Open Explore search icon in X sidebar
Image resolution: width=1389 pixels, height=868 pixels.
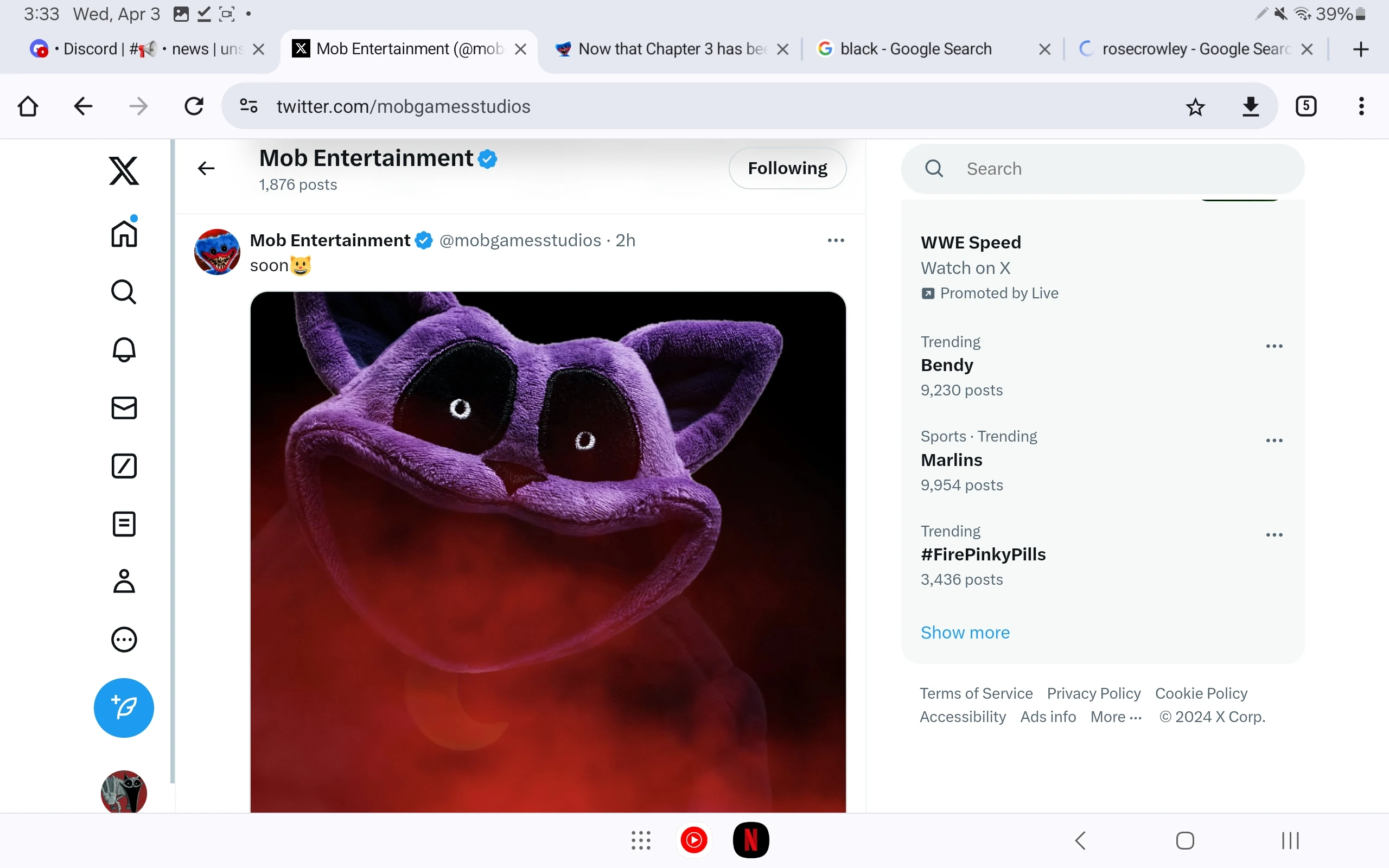click(x=123, y=292)
